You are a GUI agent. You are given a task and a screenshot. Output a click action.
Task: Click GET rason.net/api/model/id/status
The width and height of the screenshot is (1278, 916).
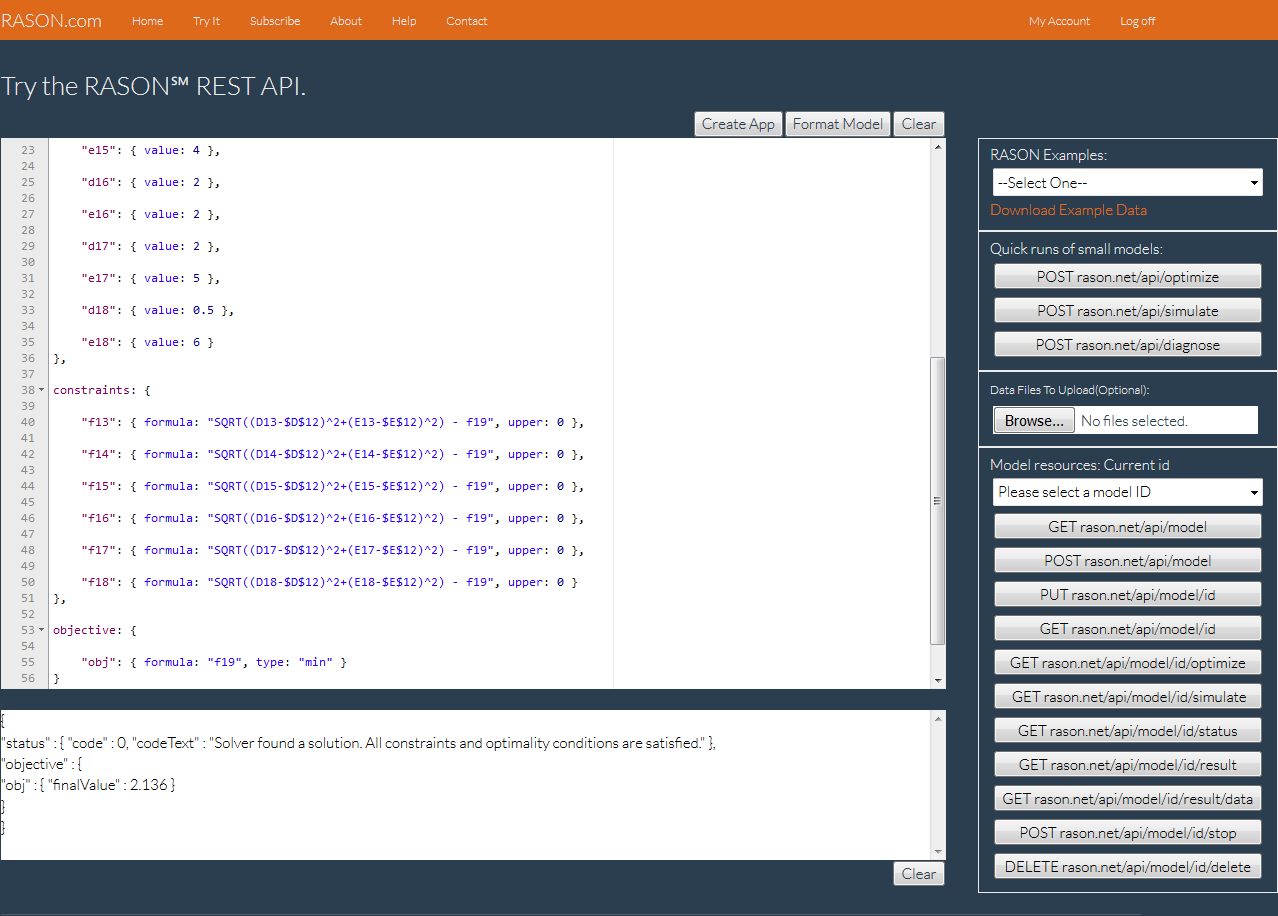[x=1127, y=731]
